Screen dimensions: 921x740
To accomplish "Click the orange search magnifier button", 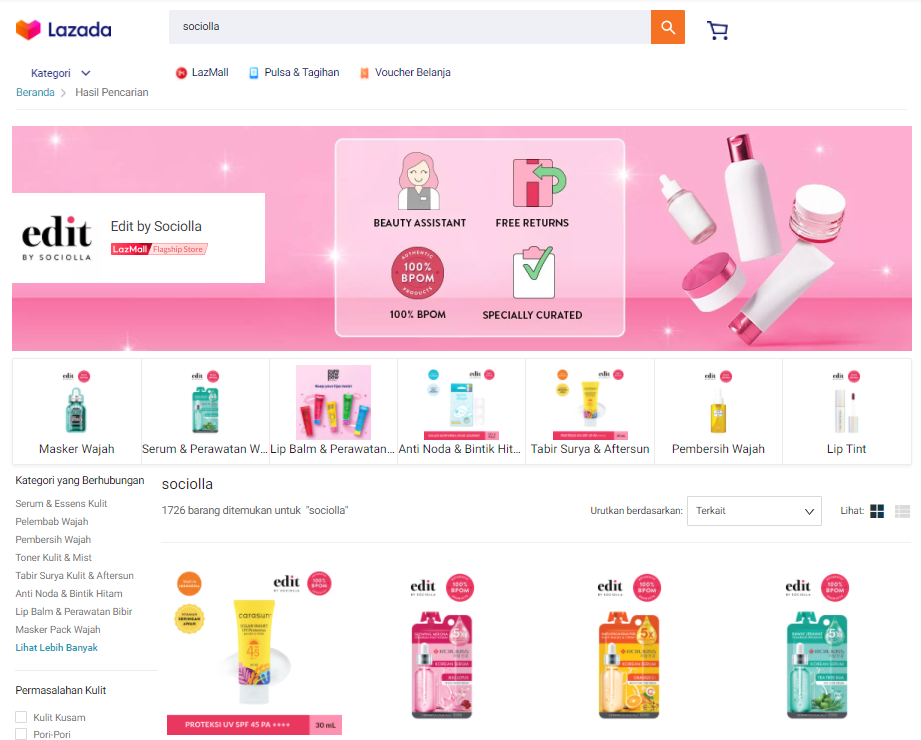I will click(x=667, y=27).
